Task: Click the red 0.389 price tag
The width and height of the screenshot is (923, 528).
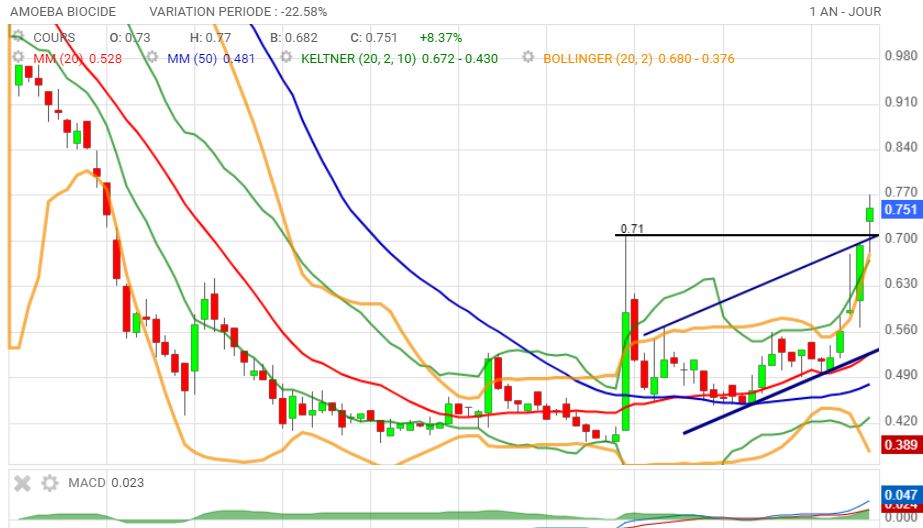Action: (x=901, y=444)
